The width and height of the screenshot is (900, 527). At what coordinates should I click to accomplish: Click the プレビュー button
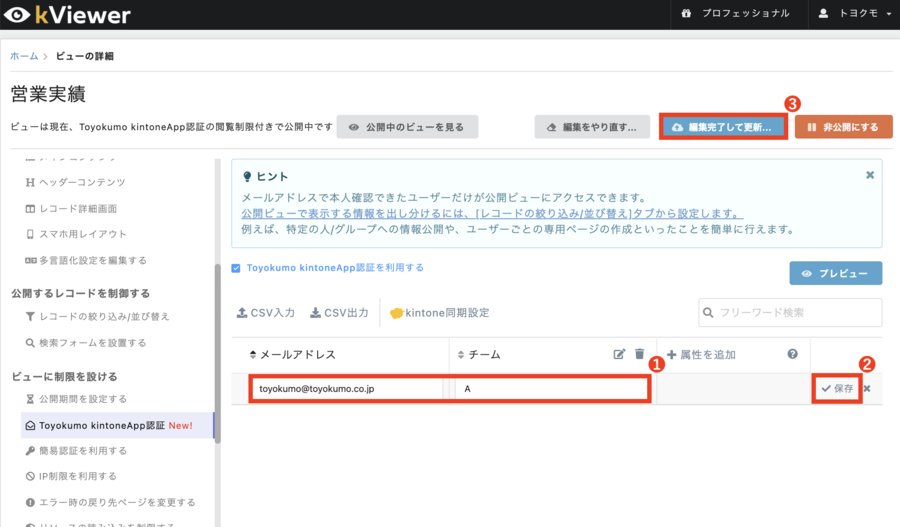836,273
